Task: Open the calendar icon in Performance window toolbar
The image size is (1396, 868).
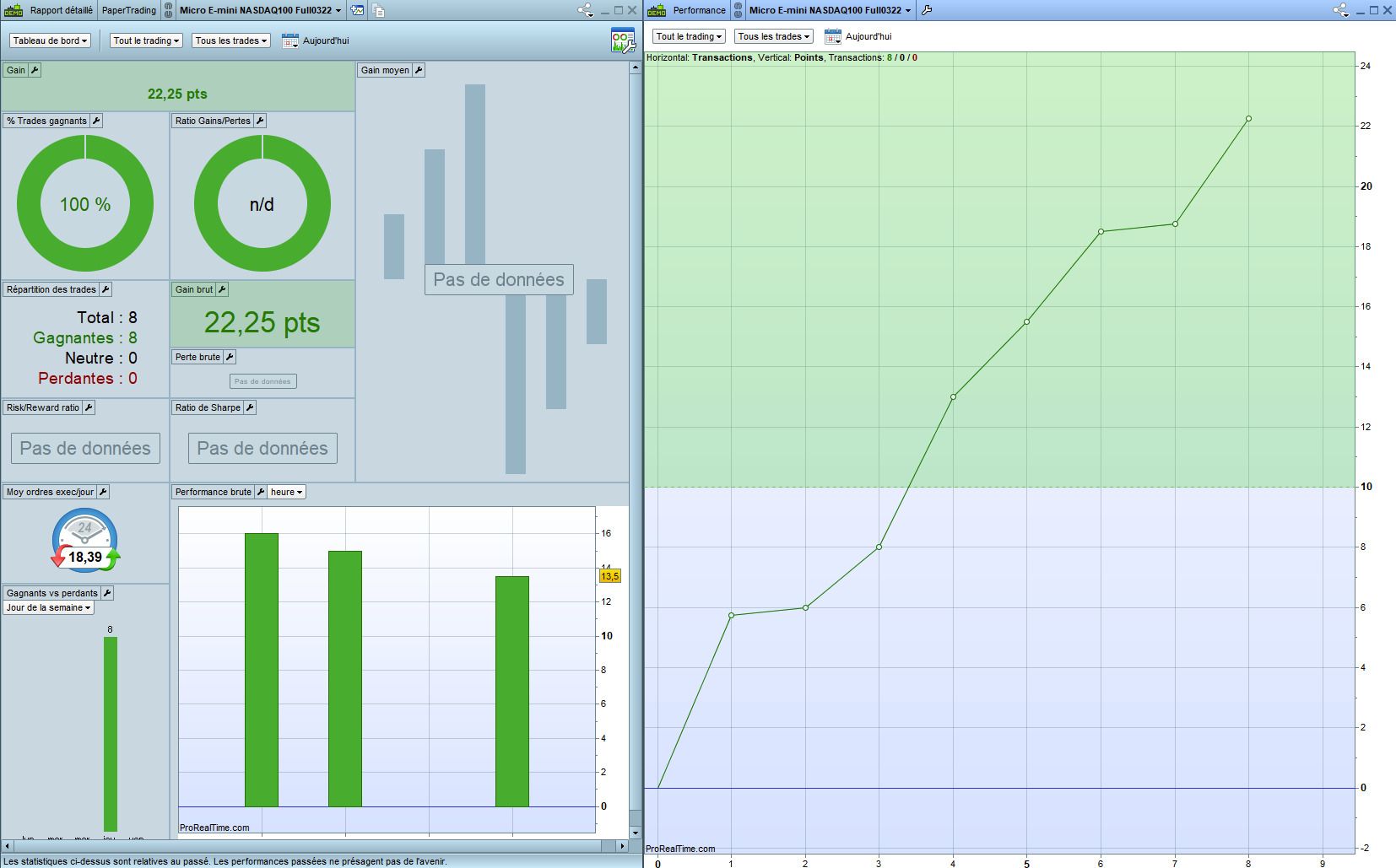Action: click(833, 36)
